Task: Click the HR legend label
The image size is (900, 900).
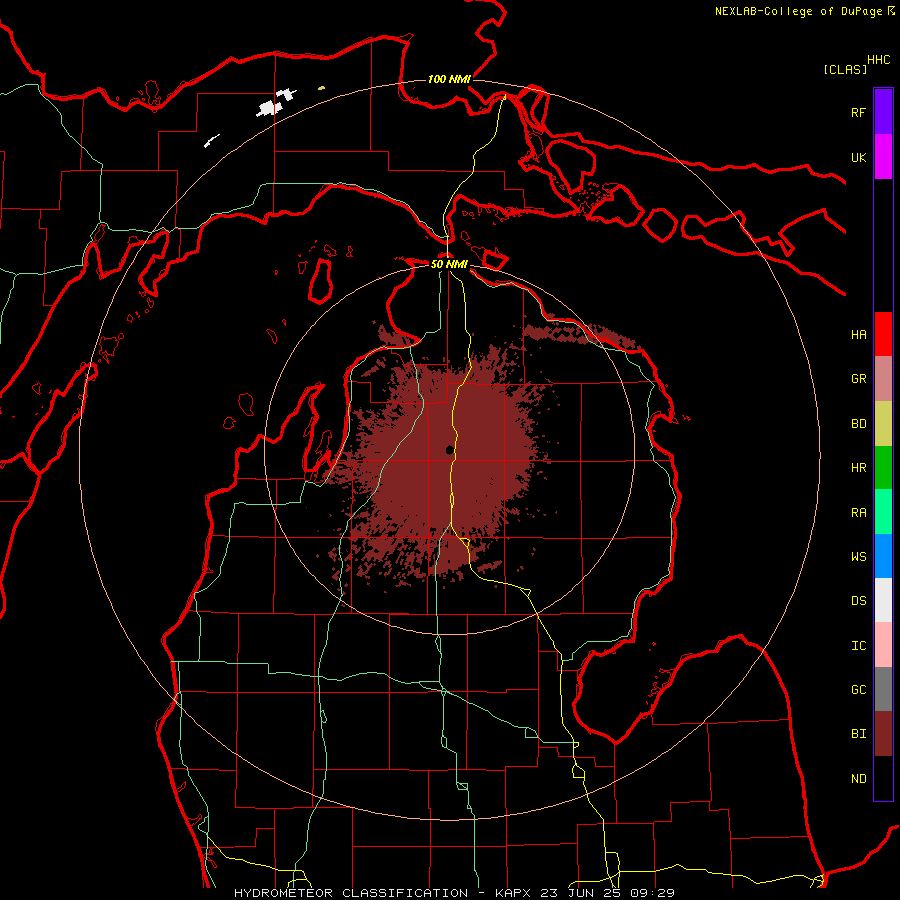Action: point(858,468)
